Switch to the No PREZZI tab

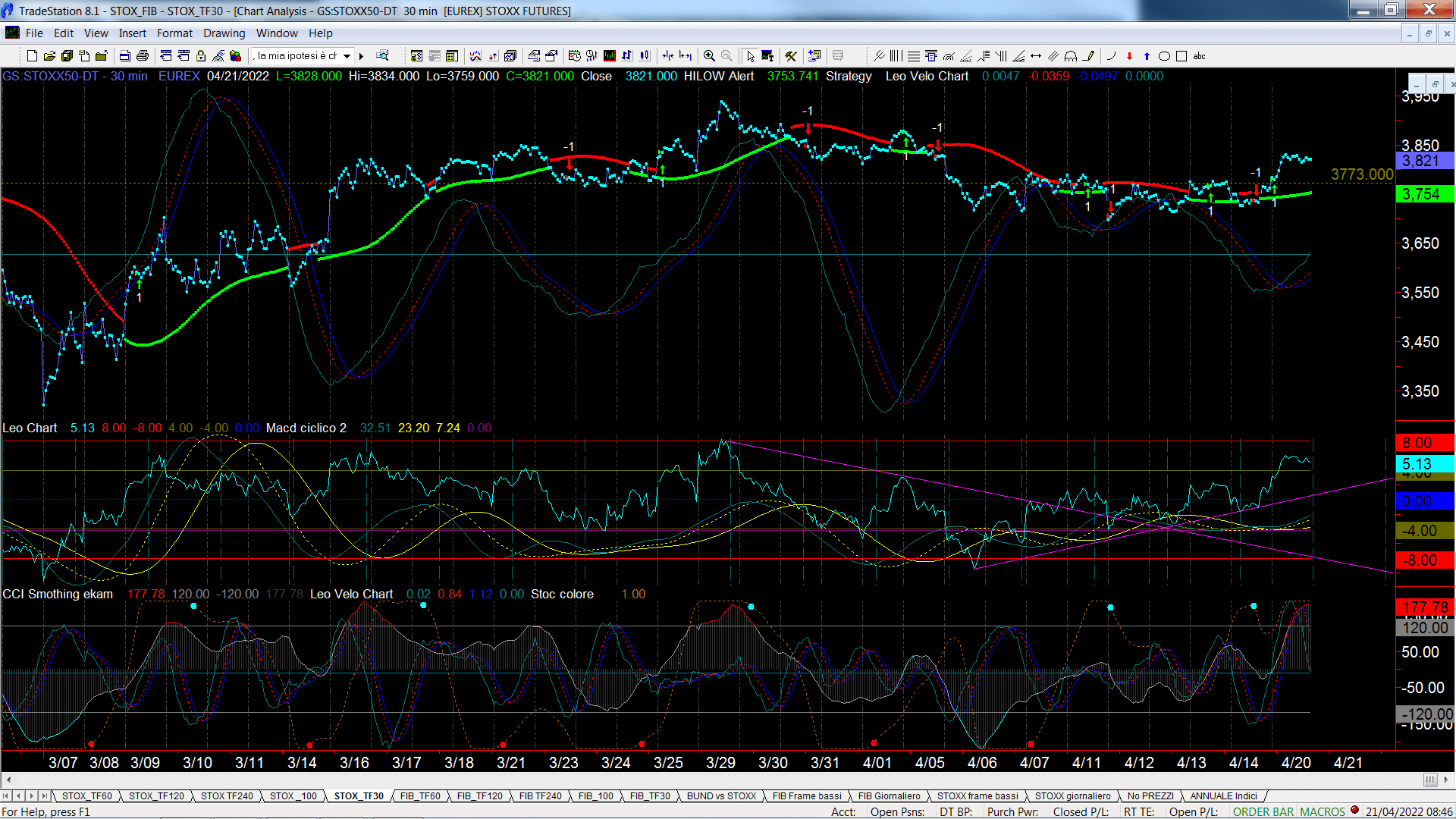point(1150,796)
